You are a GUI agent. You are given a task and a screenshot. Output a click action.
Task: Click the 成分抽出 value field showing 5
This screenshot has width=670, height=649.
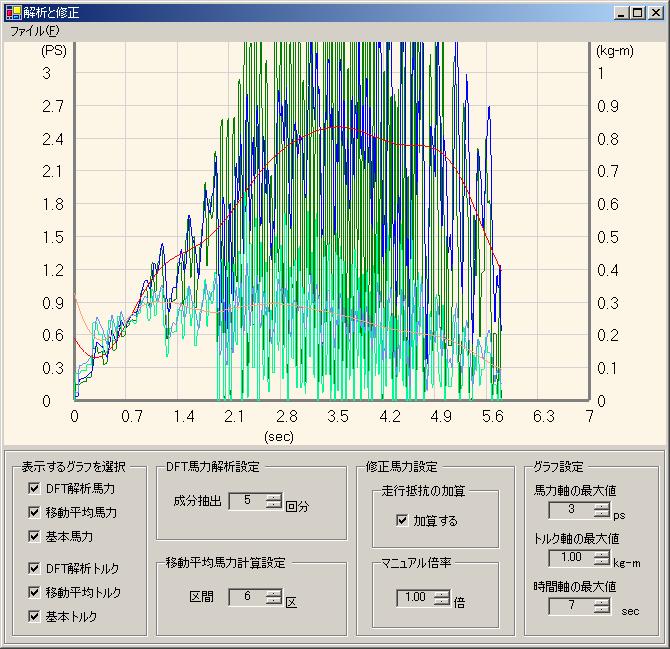tap(247, 501)
